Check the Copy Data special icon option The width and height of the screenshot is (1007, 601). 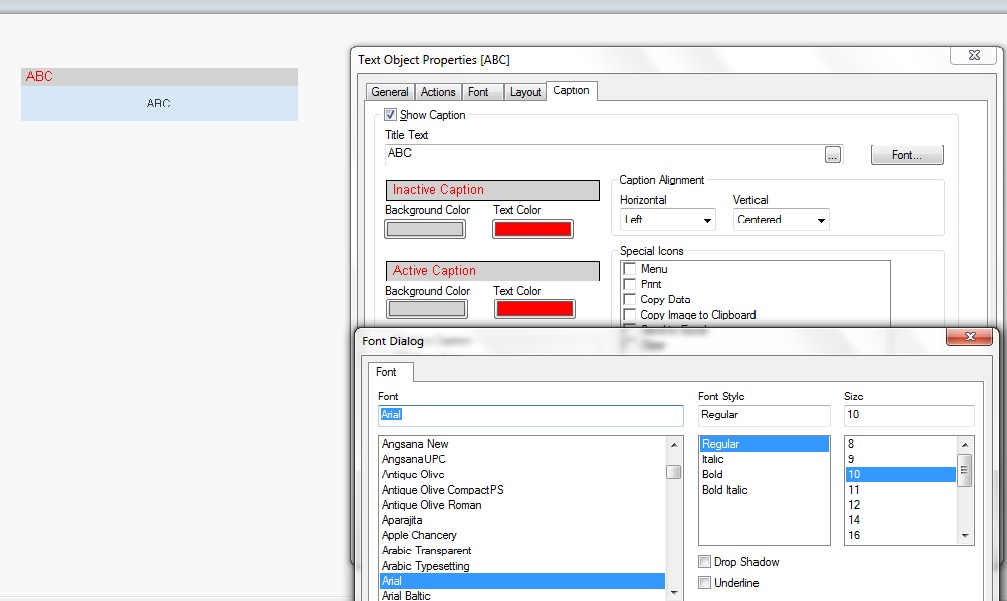point(630,300)
